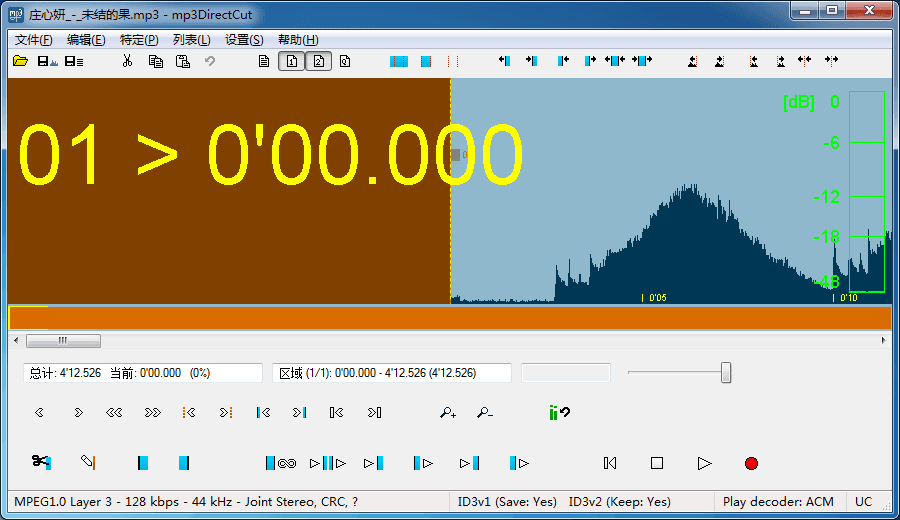The width and height of the screenshot is (900, 520).
Task: Jump back with the double left chevrons
Action: pyautogui.click(x=114, y=412)
